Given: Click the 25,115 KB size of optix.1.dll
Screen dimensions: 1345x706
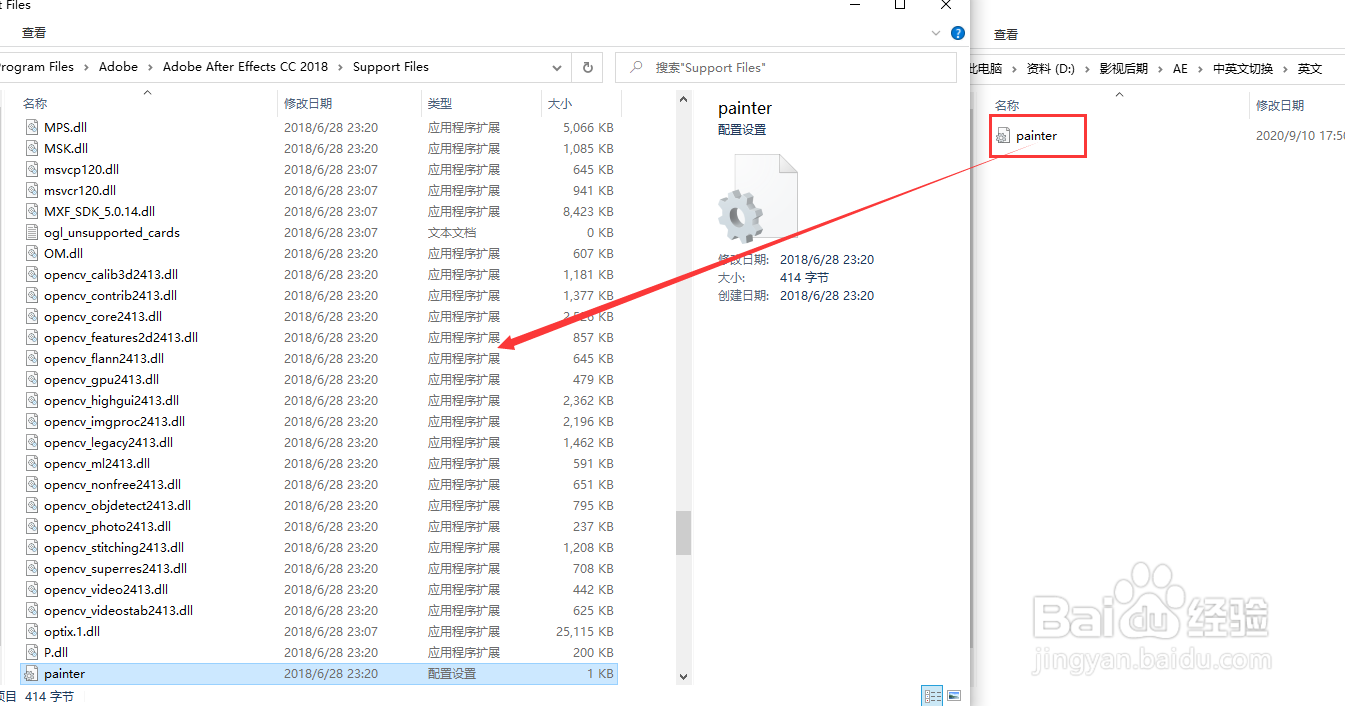Looking at the screenshot, I should (x=585, y=632).
